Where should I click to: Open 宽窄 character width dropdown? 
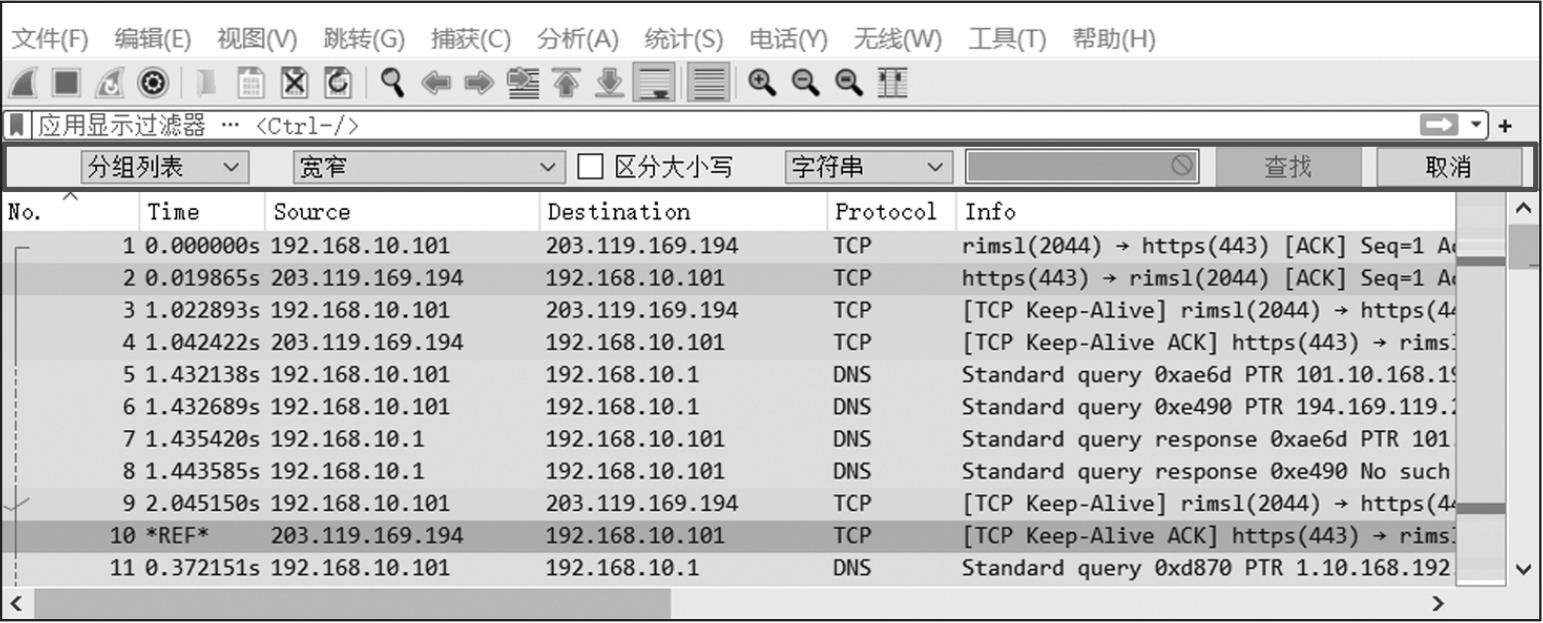(429, 167)
